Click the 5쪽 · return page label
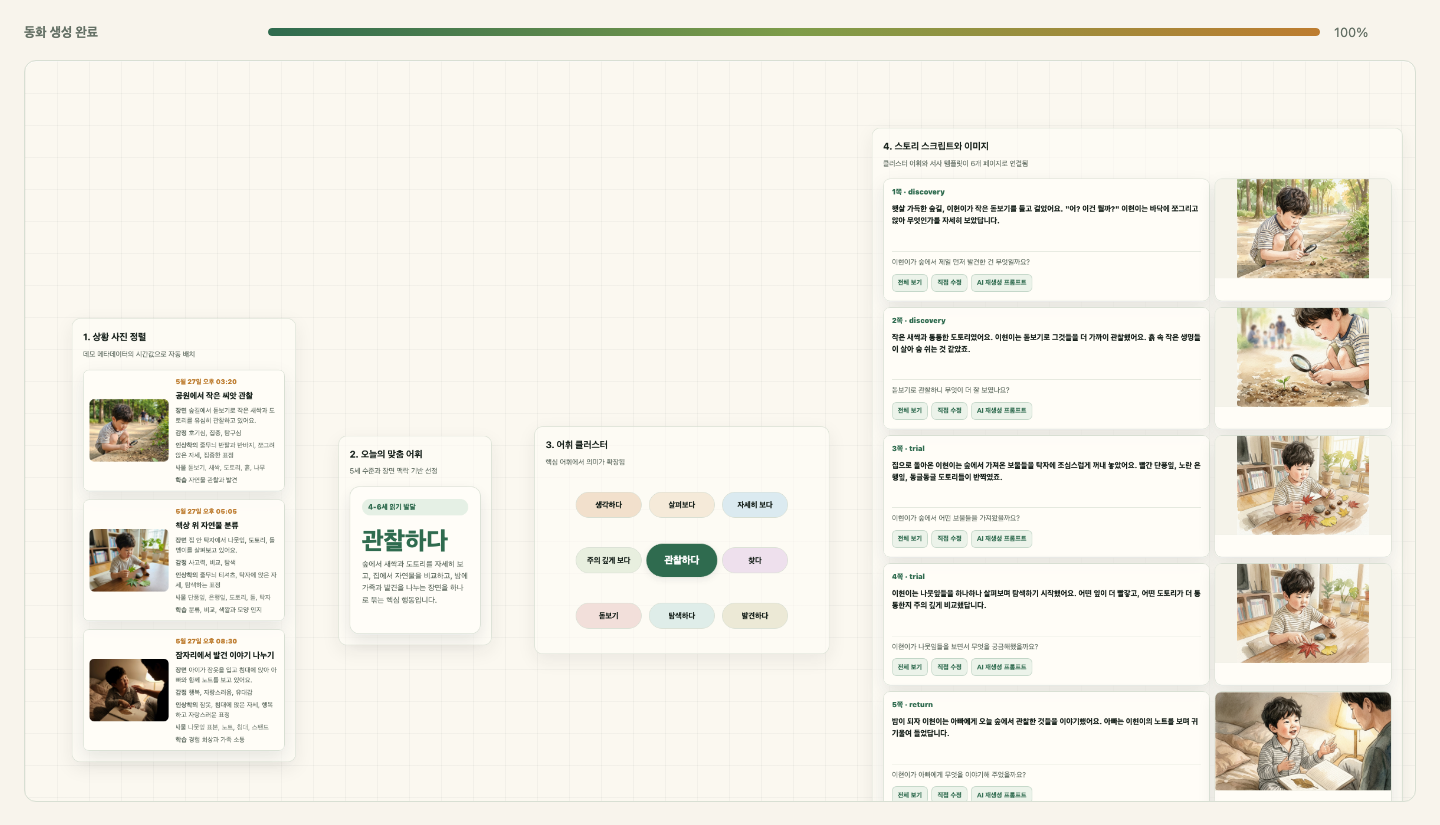The image size is (1440, 825). coord(912,705)
